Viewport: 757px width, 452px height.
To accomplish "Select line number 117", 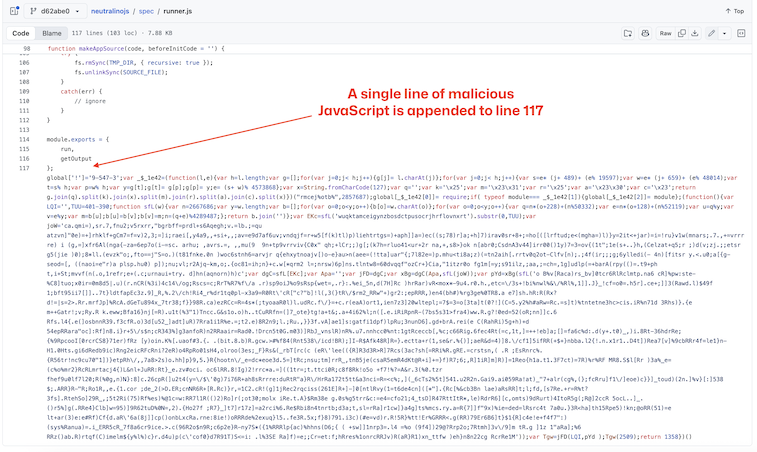I will [24, 168].
